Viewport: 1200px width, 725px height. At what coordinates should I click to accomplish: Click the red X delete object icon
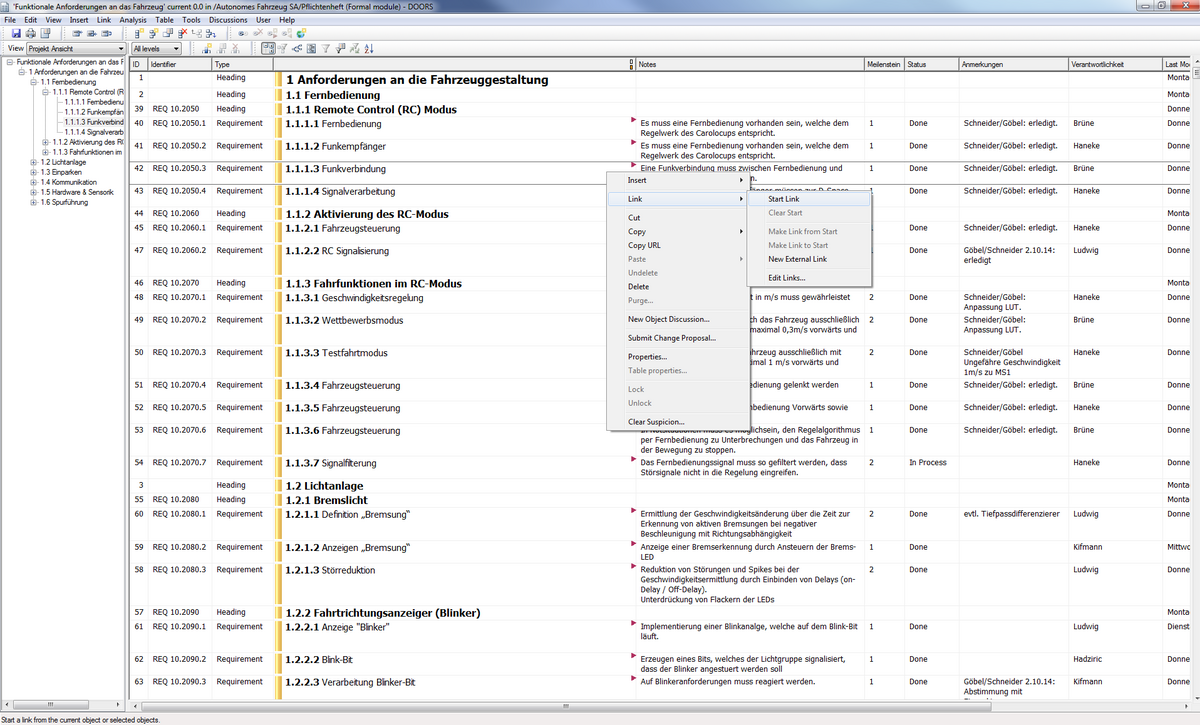tap(183, 33)
